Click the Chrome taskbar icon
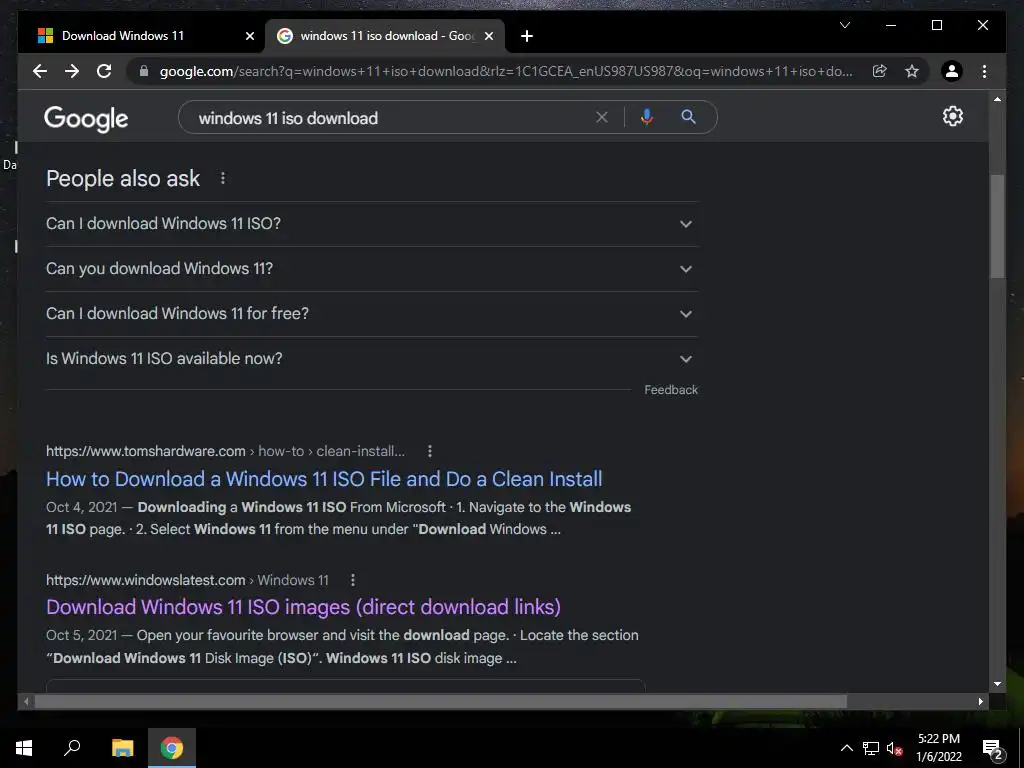 (172, 748)
